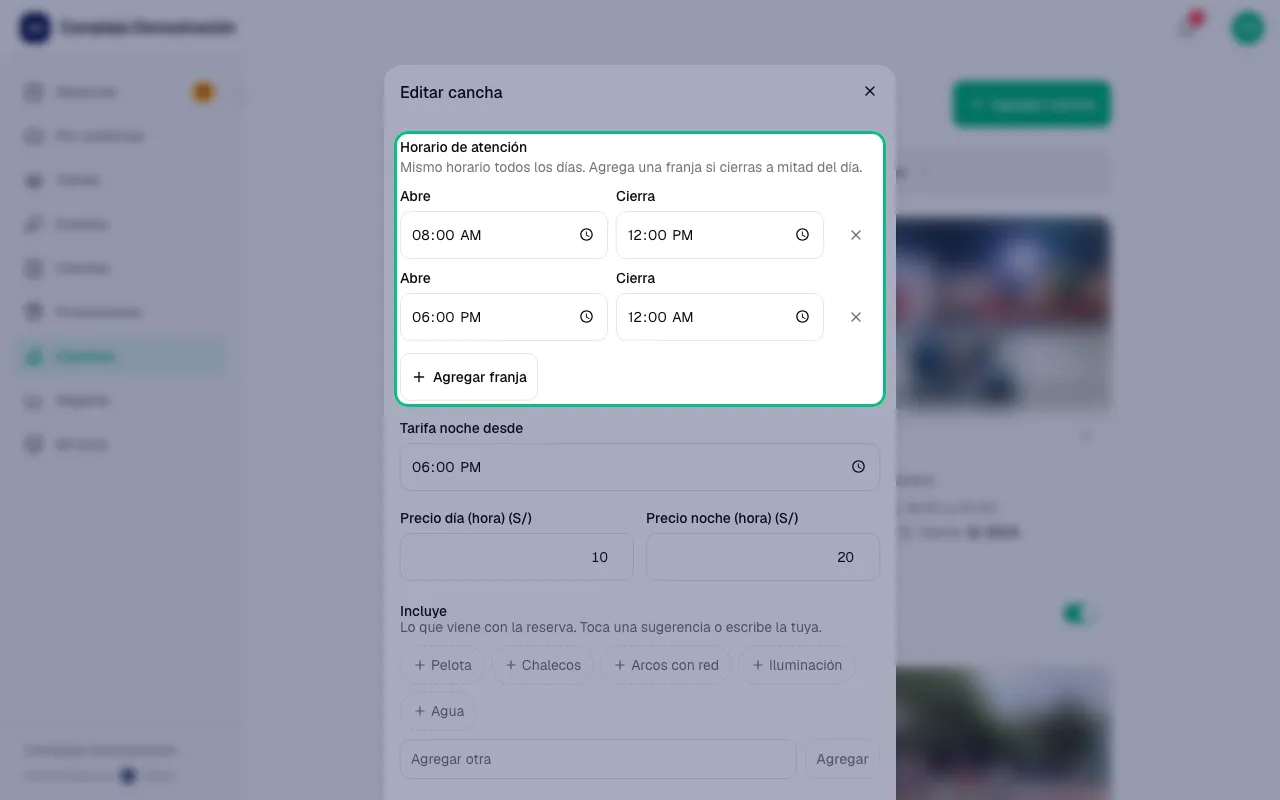Close the Editar cancha dialog
This screenshot has width=1280, height=800.
[870, 91]
